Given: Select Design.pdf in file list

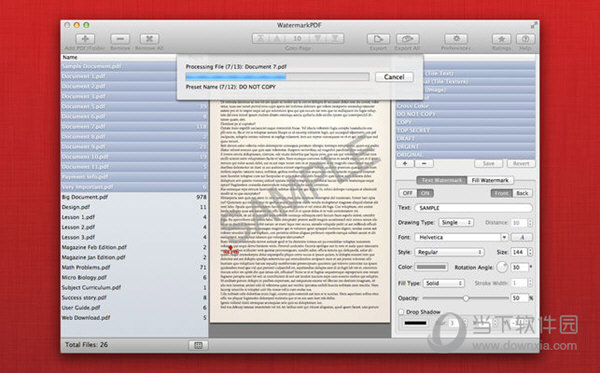Looking at the screenshot, I should [134, 207].
